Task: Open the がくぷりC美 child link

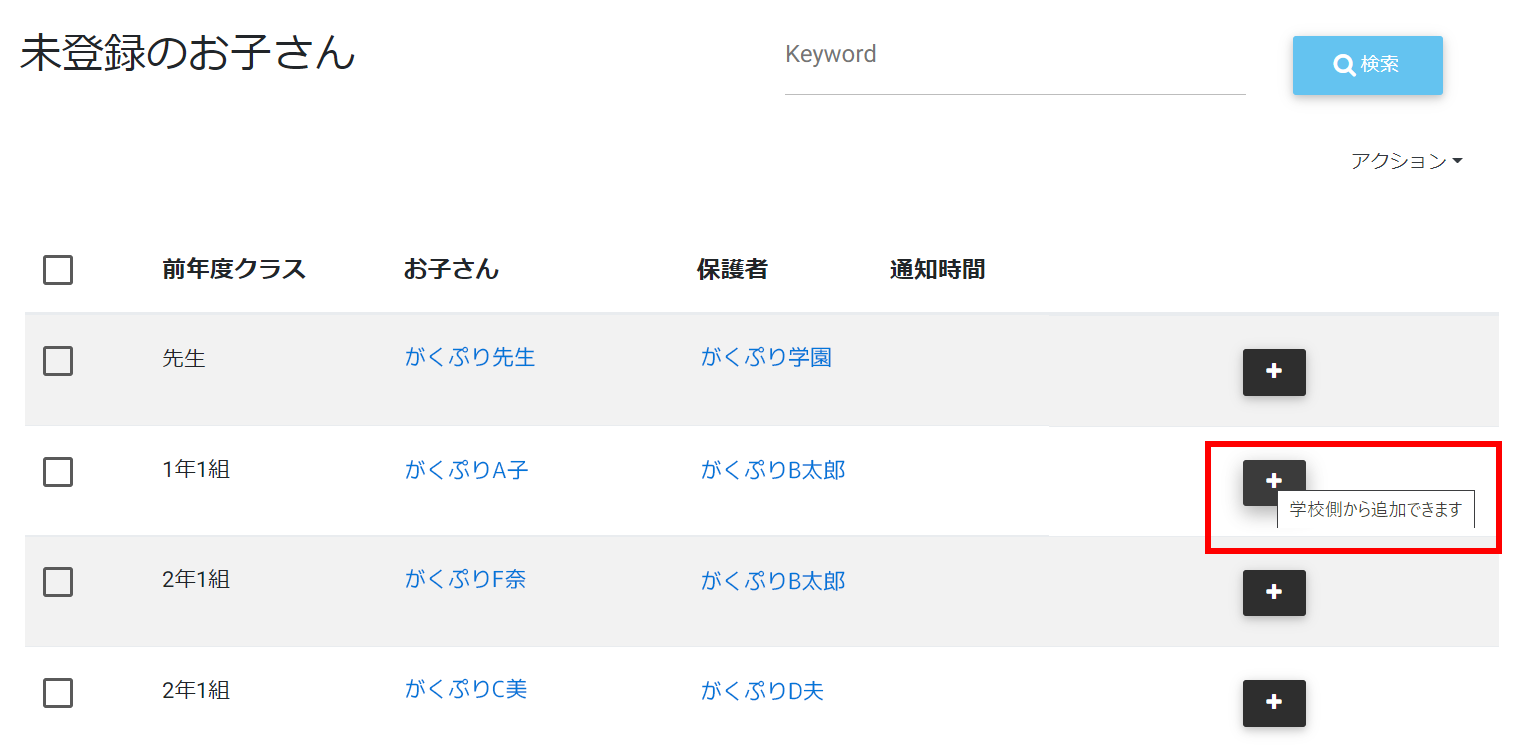Action: pyautogui.click(x=465, y=689)
